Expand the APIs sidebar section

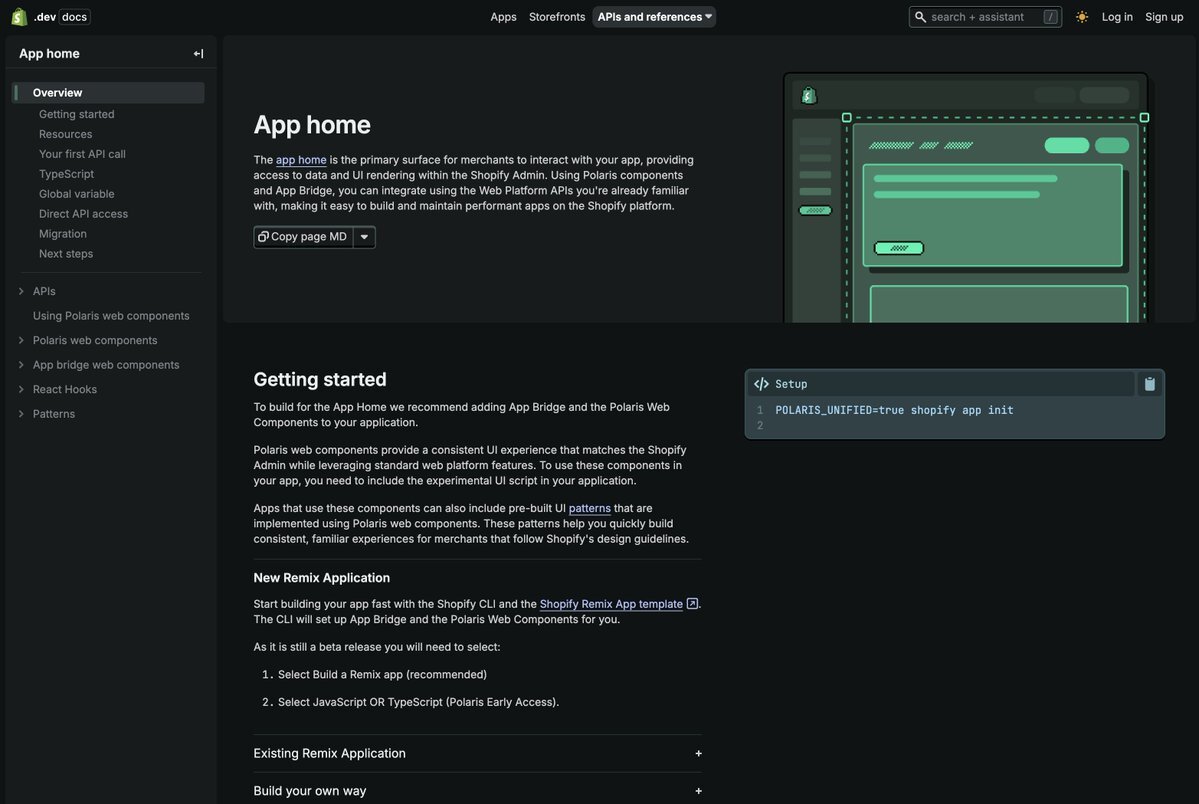click(x=21, y=291)
